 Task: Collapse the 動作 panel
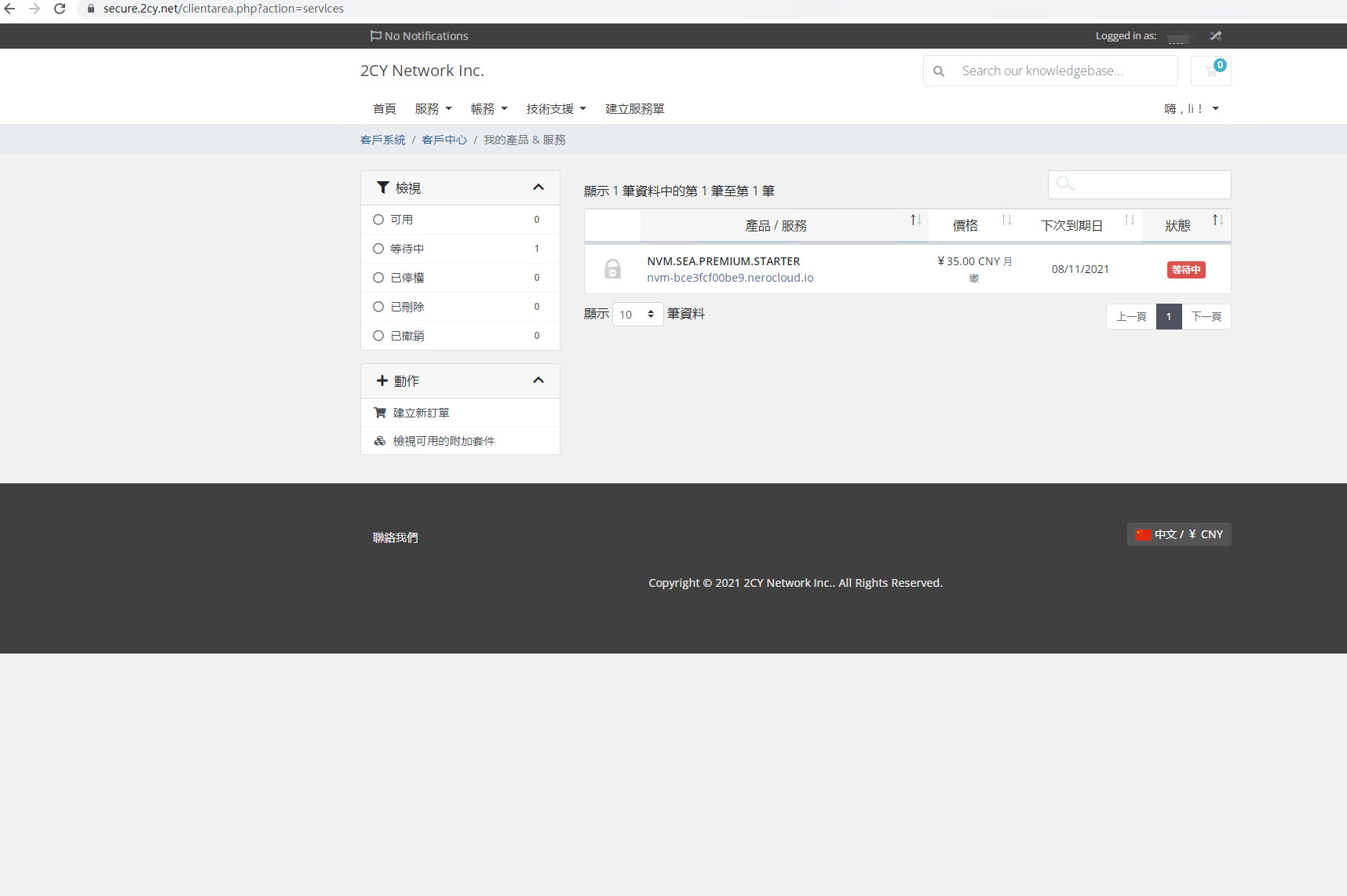pyautogui.click(x=538, y=380)
